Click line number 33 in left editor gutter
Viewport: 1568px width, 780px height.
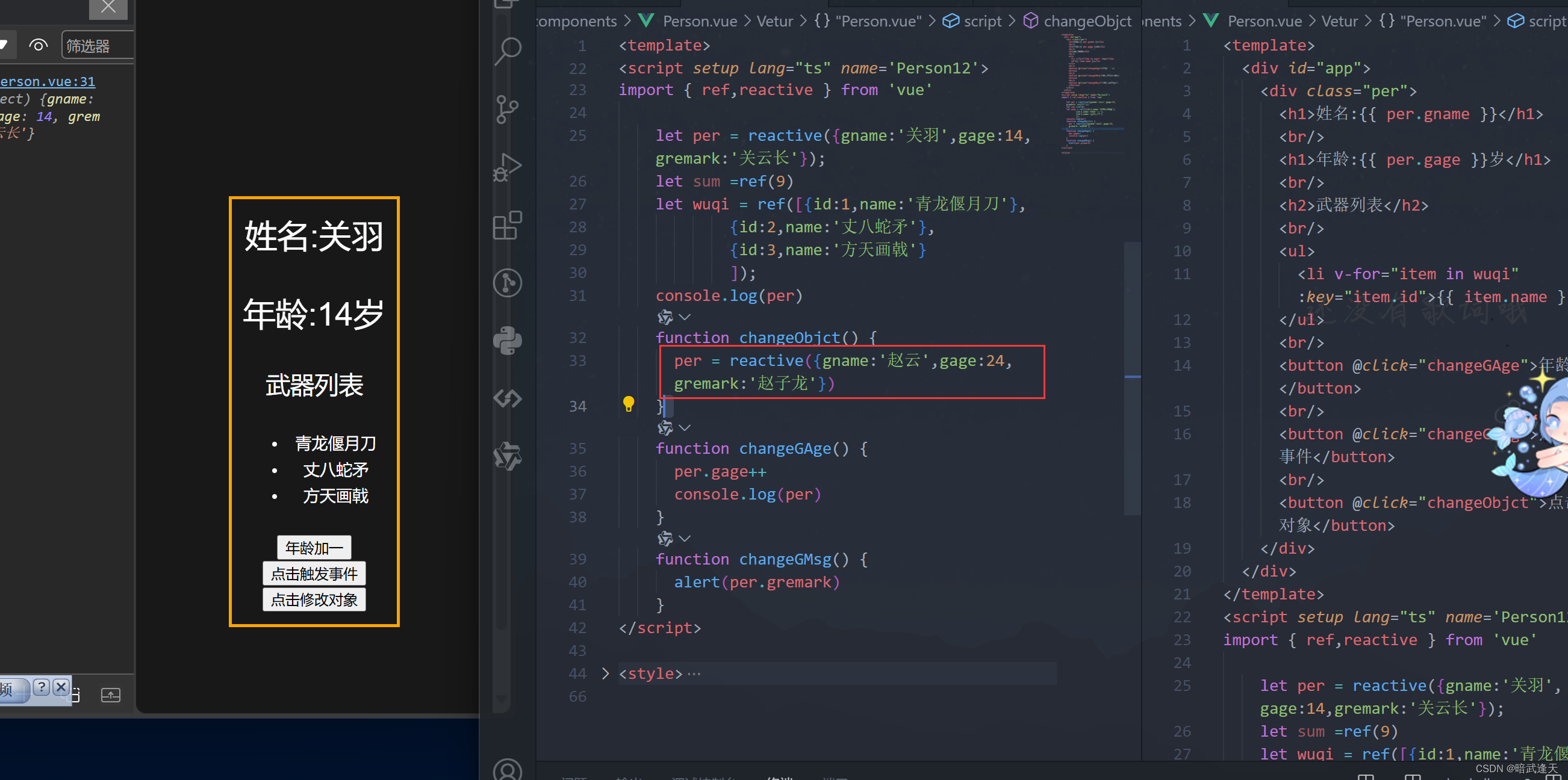pyautogui.click(x=577, y=361)
